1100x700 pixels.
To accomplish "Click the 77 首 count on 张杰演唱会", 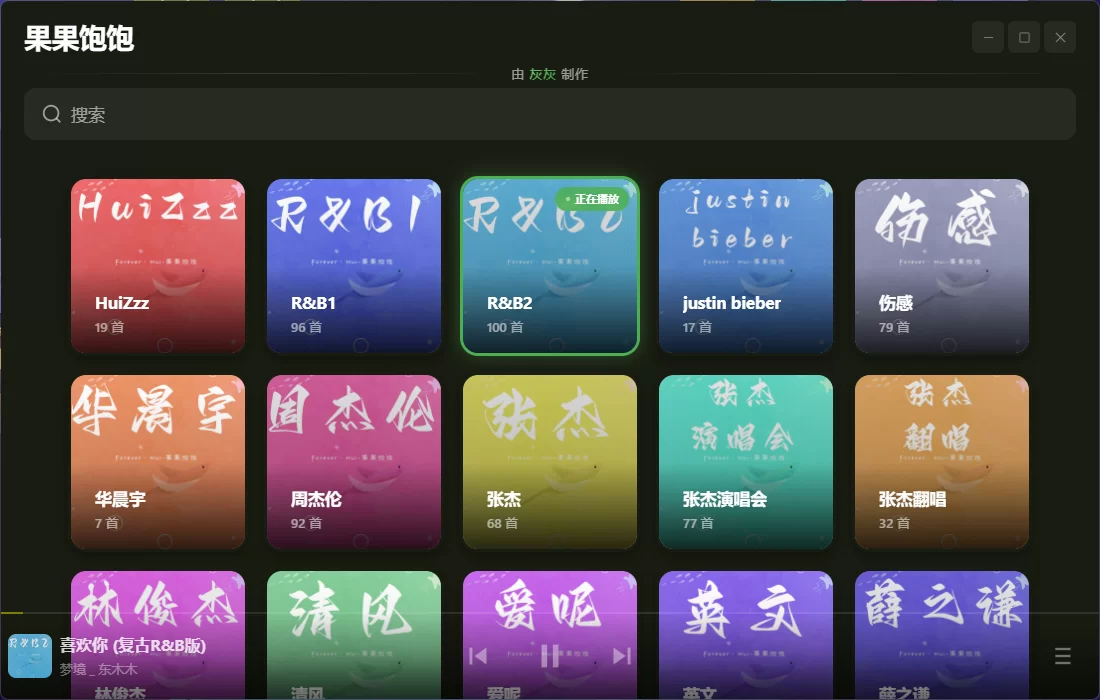I will [x=698, y=523].
